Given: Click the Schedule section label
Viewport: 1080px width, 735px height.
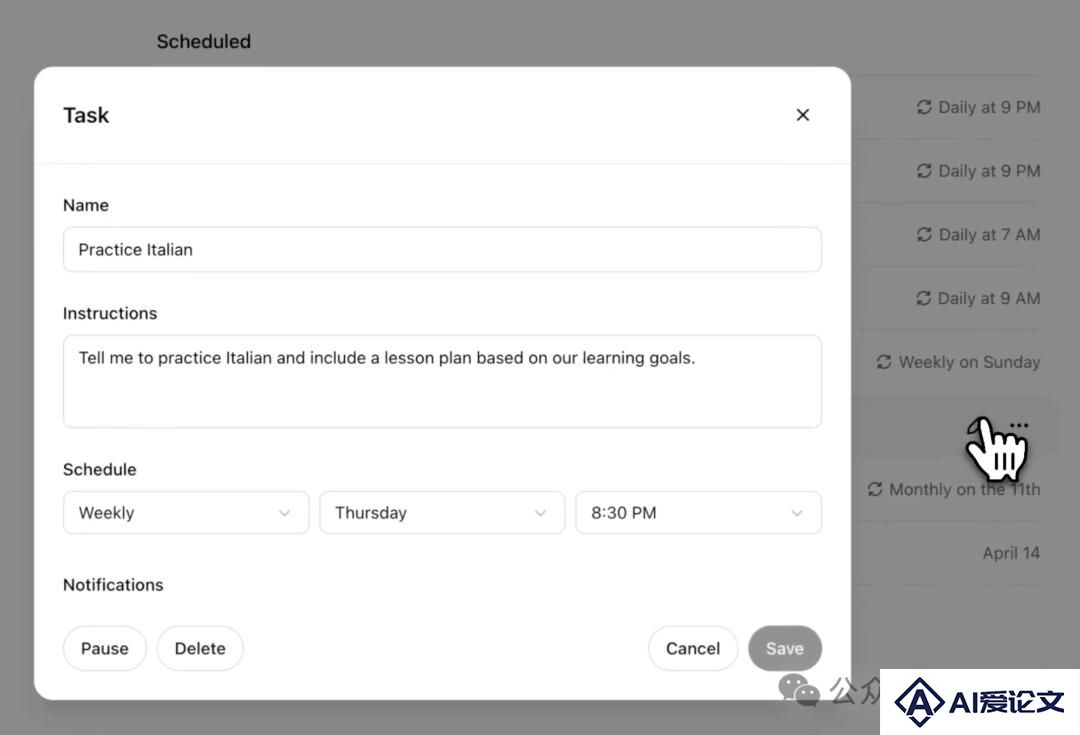Looking at the screenshot, I should [99, 470].
